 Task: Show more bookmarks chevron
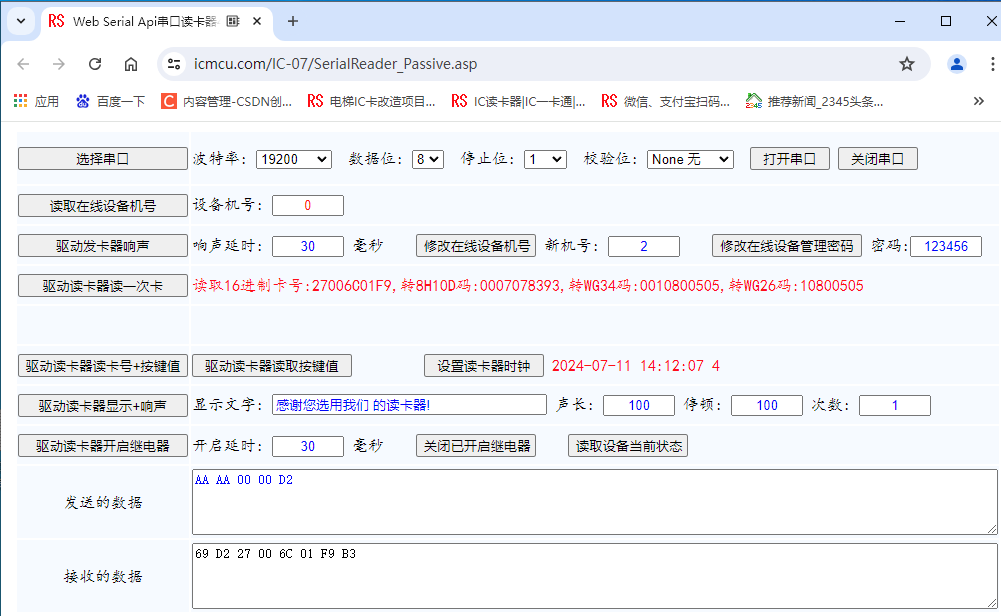pos(978,101)
